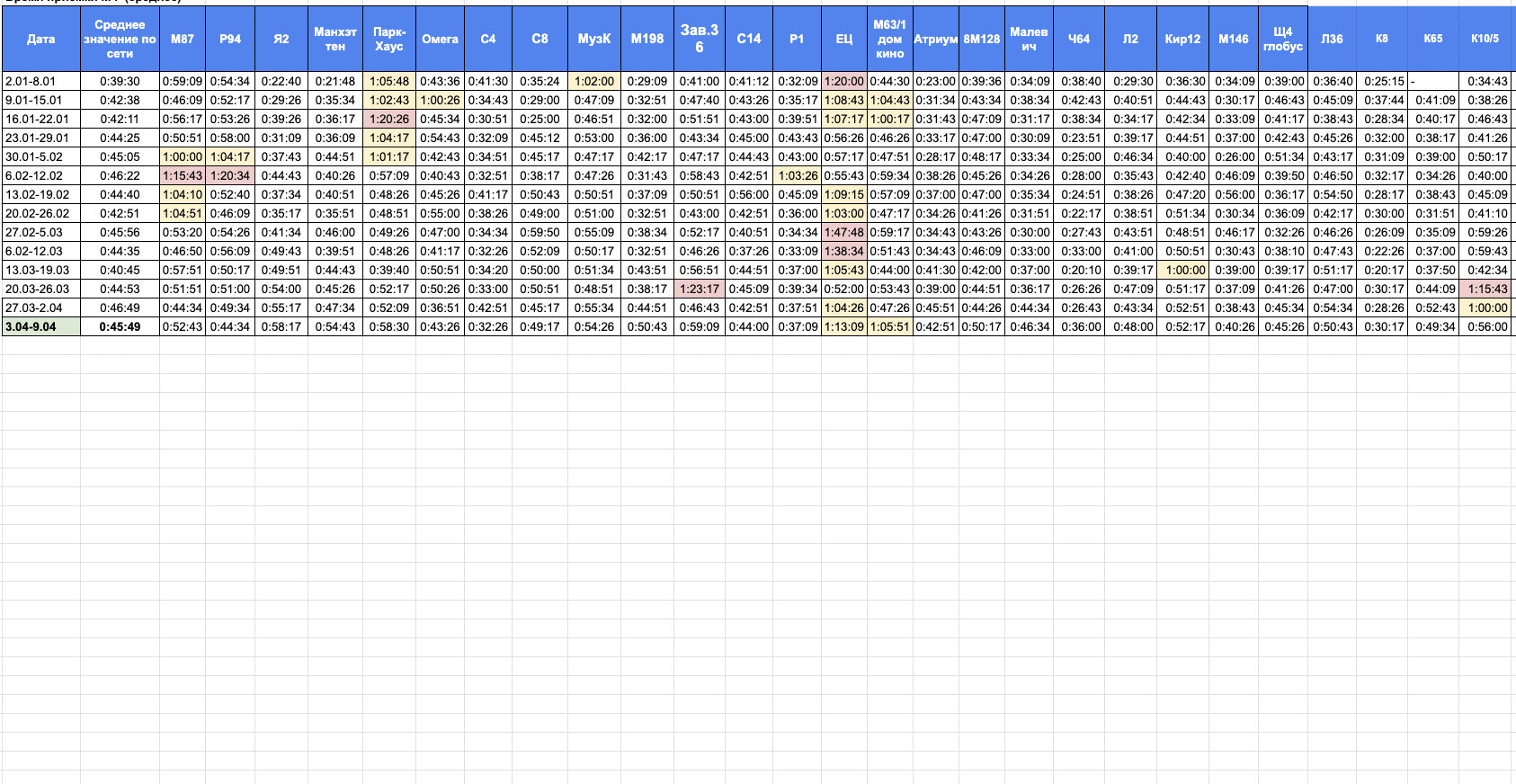Select "1:15:43" in the М87 column
Screen dimensions: 1516x784
pos(183,175)
